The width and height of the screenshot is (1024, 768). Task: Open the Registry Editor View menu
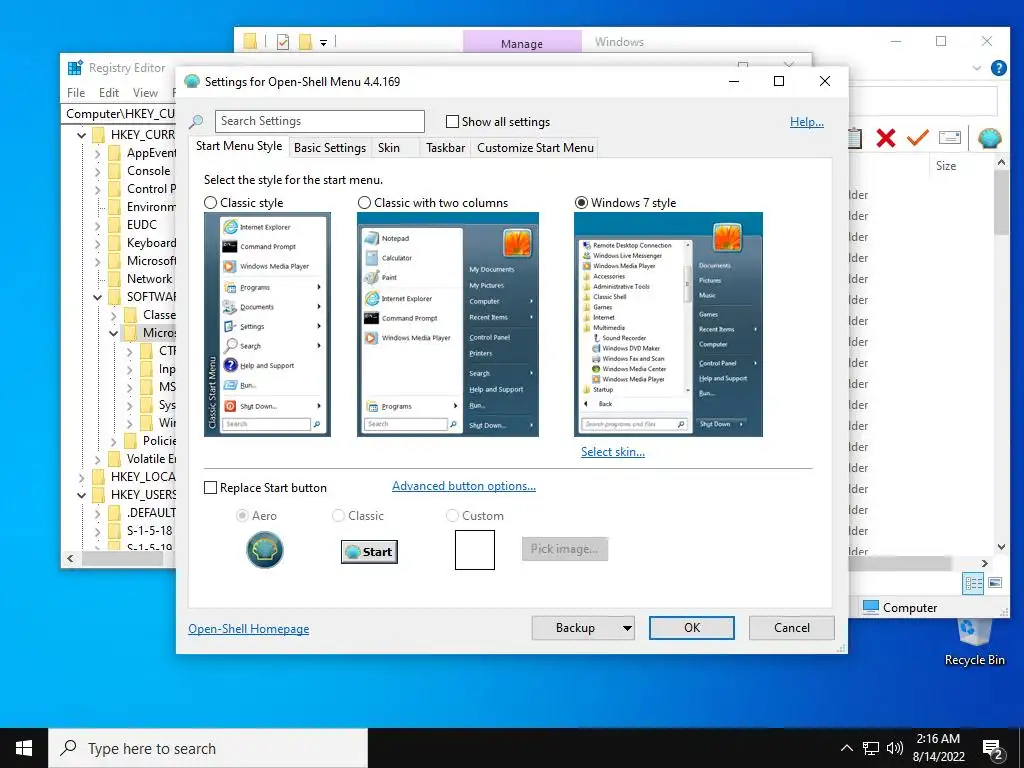coord(146,93)
